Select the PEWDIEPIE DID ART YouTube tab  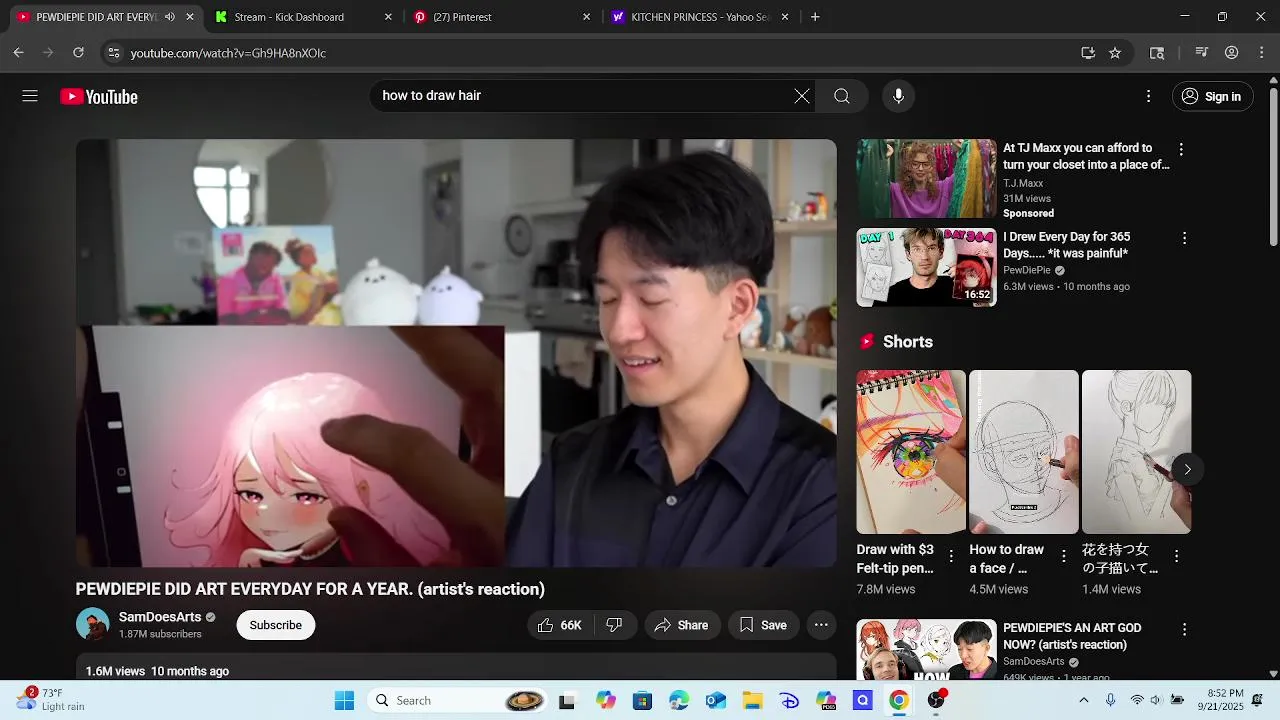[x=96, y=17]
